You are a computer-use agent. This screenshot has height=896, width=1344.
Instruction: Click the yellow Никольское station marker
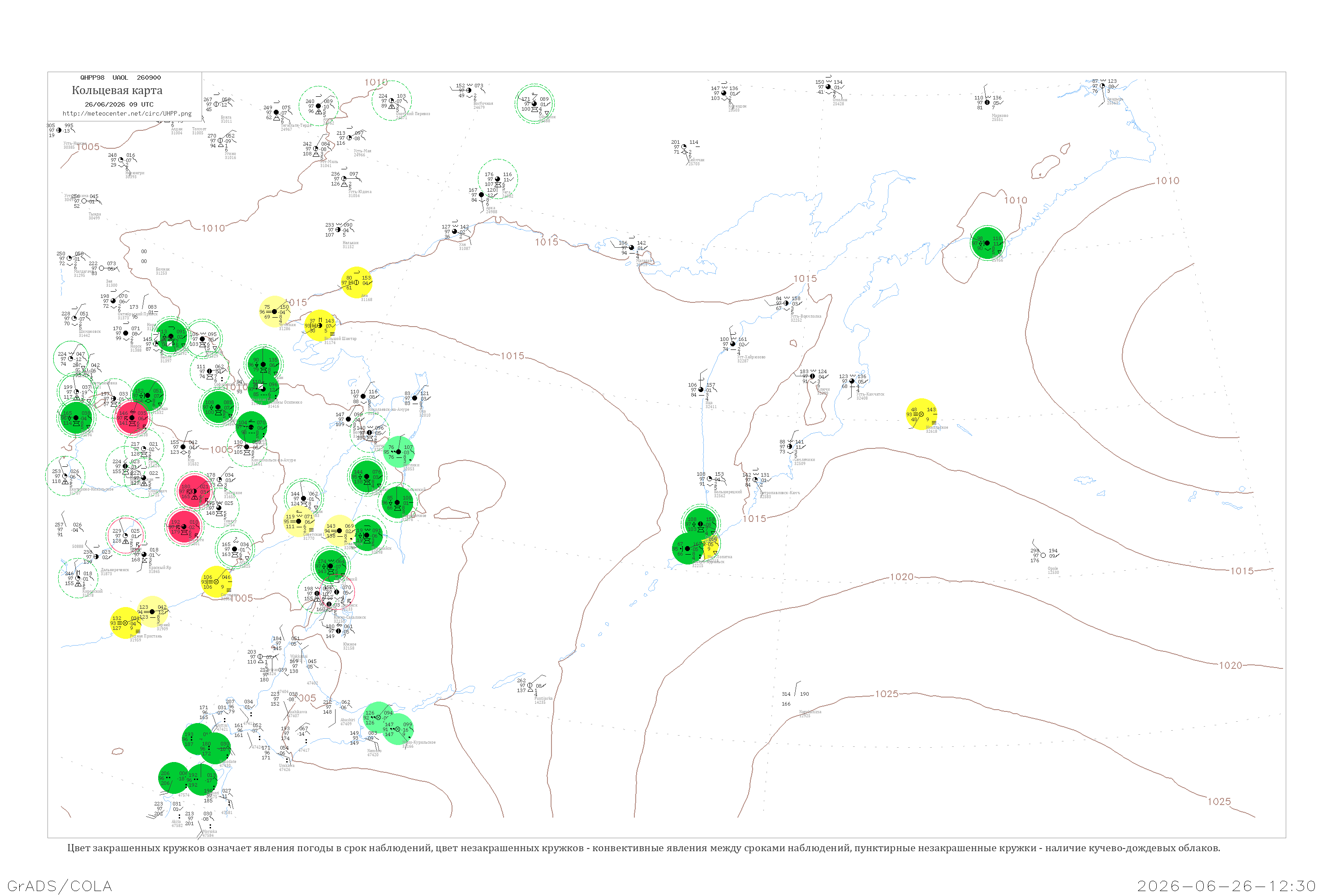coord(921,414)
